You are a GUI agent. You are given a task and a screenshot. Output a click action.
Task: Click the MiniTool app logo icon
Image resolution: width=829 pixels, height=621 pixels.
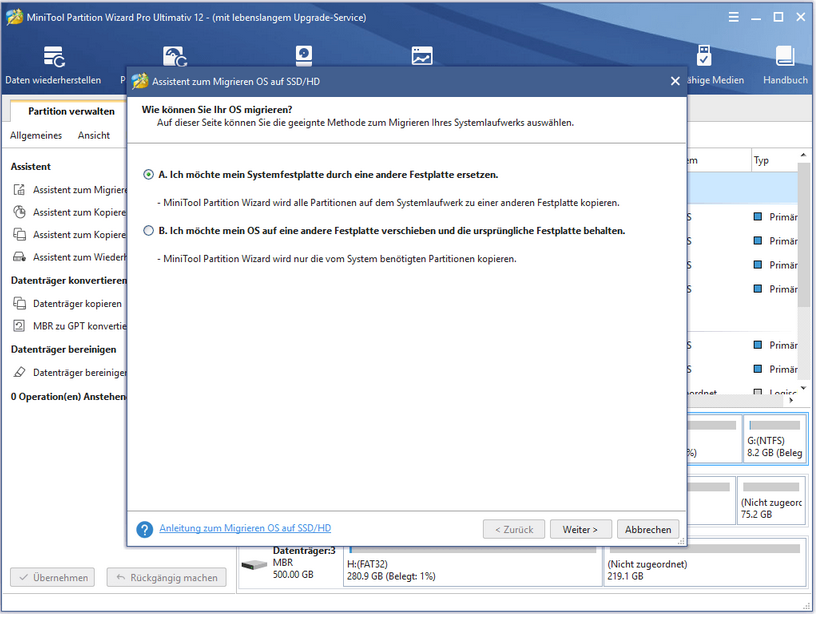tap(14, 17)
